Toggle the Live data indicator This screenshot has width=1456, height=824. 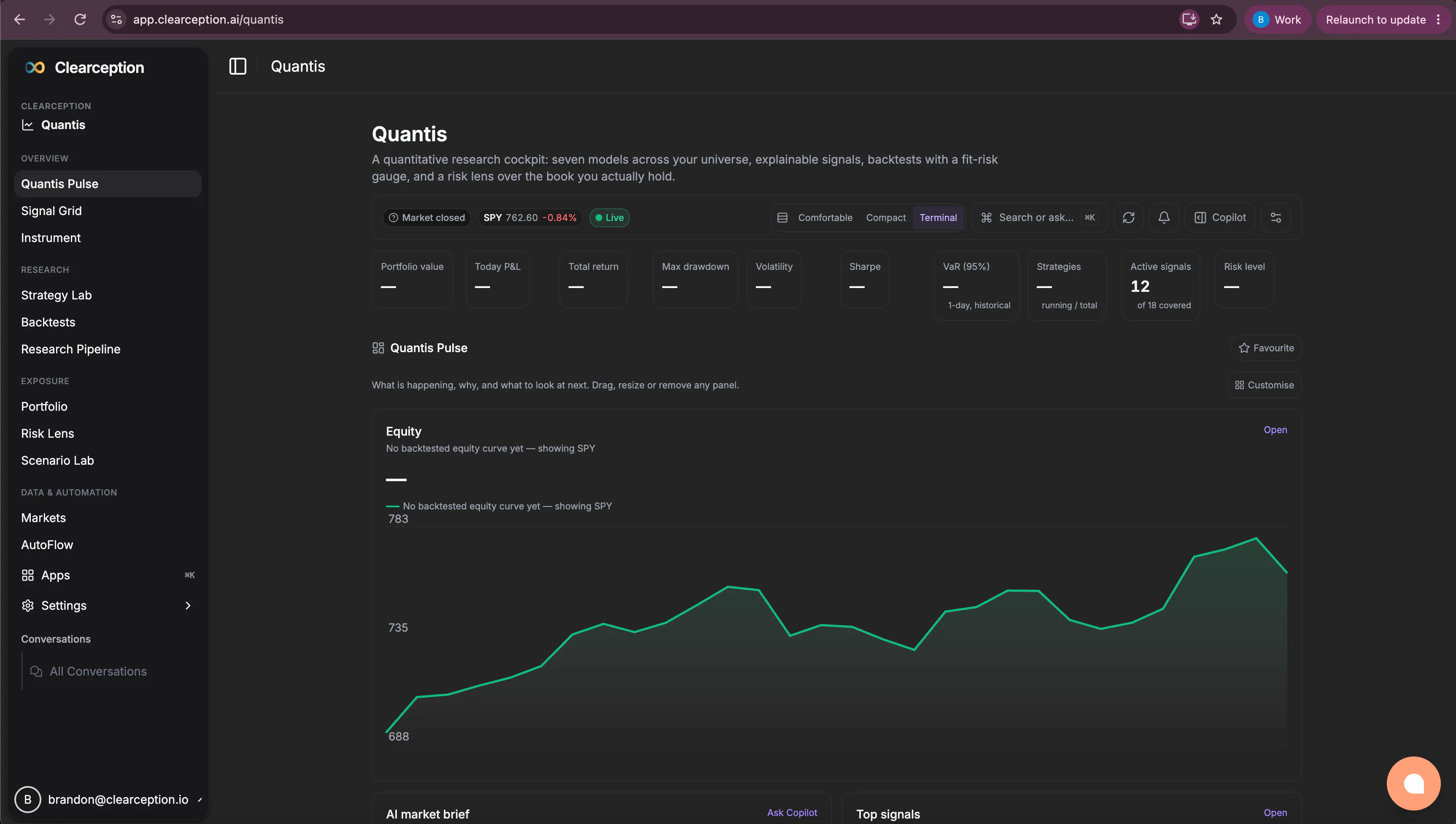[x=609, y=217]
